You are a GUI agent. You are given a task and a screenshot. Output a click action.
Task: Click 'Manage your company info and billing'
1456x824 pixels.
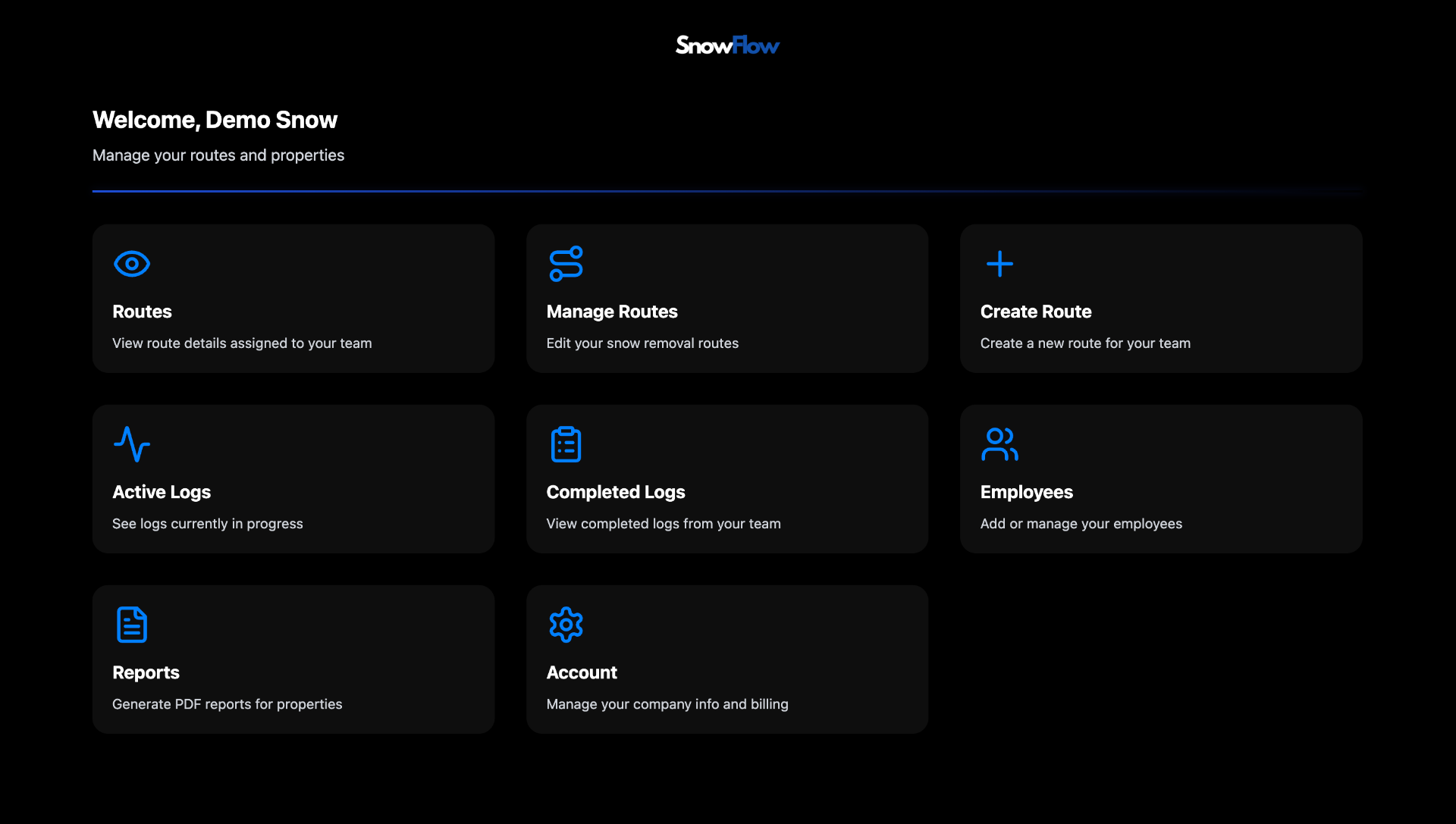(667, 704)
